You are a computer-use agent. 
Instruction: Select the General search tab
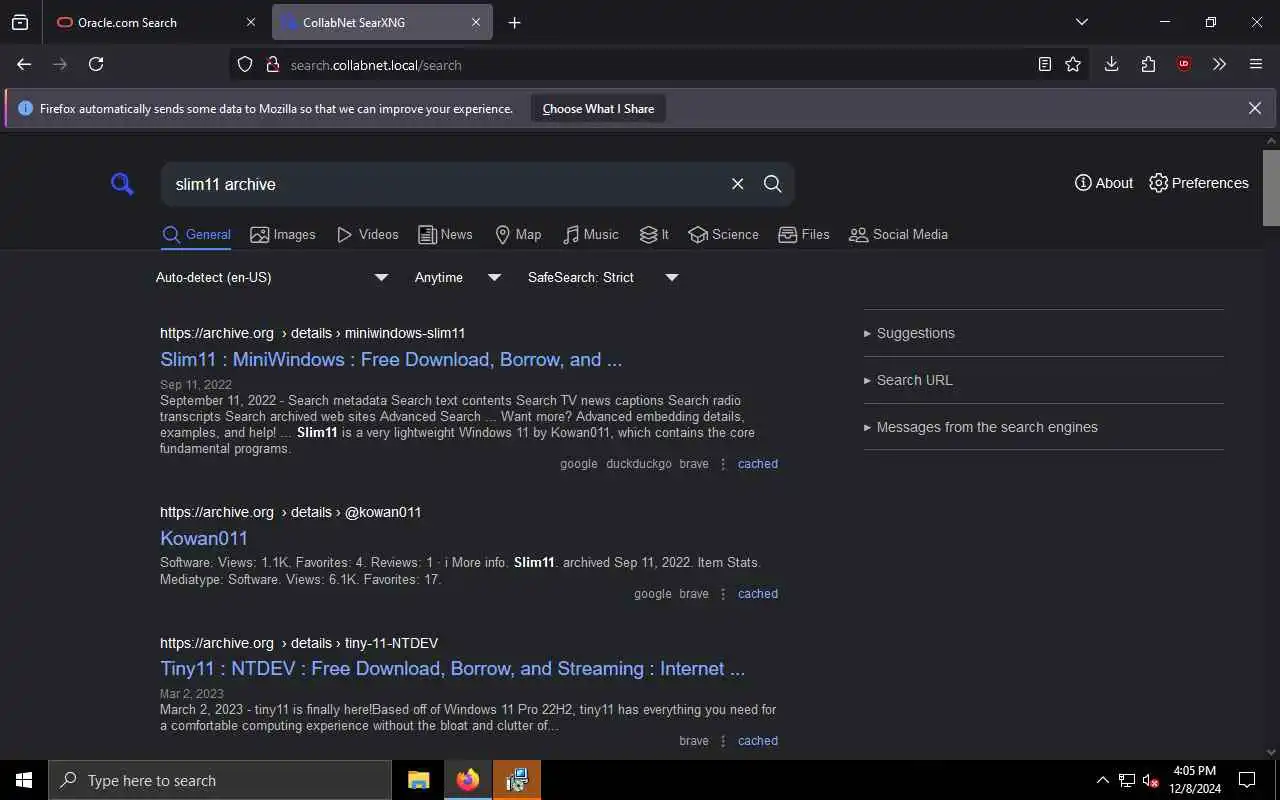point(197,234)
